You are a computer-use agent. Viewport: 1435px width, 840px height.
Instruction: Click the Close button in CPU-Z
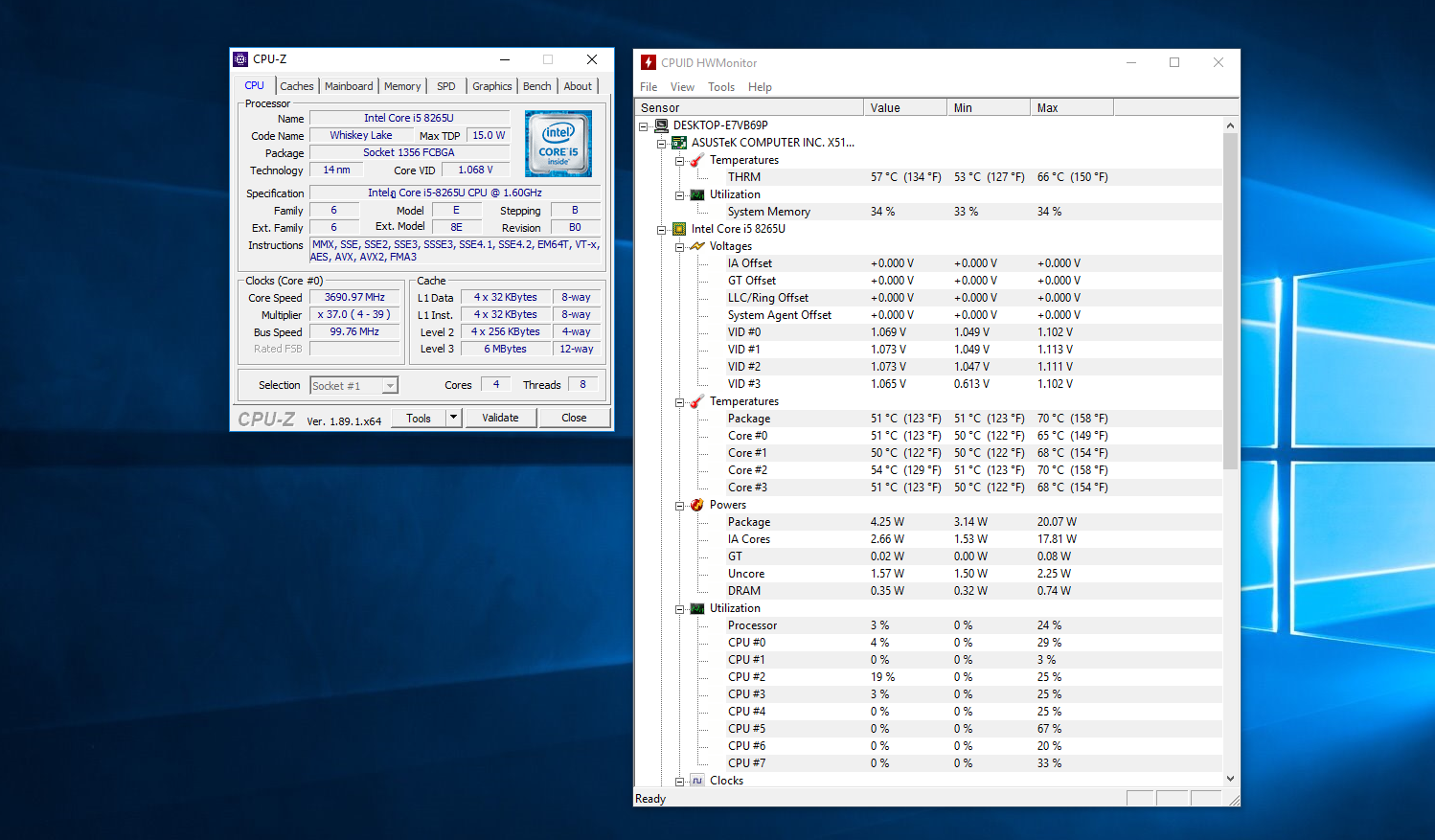point(574,418)
